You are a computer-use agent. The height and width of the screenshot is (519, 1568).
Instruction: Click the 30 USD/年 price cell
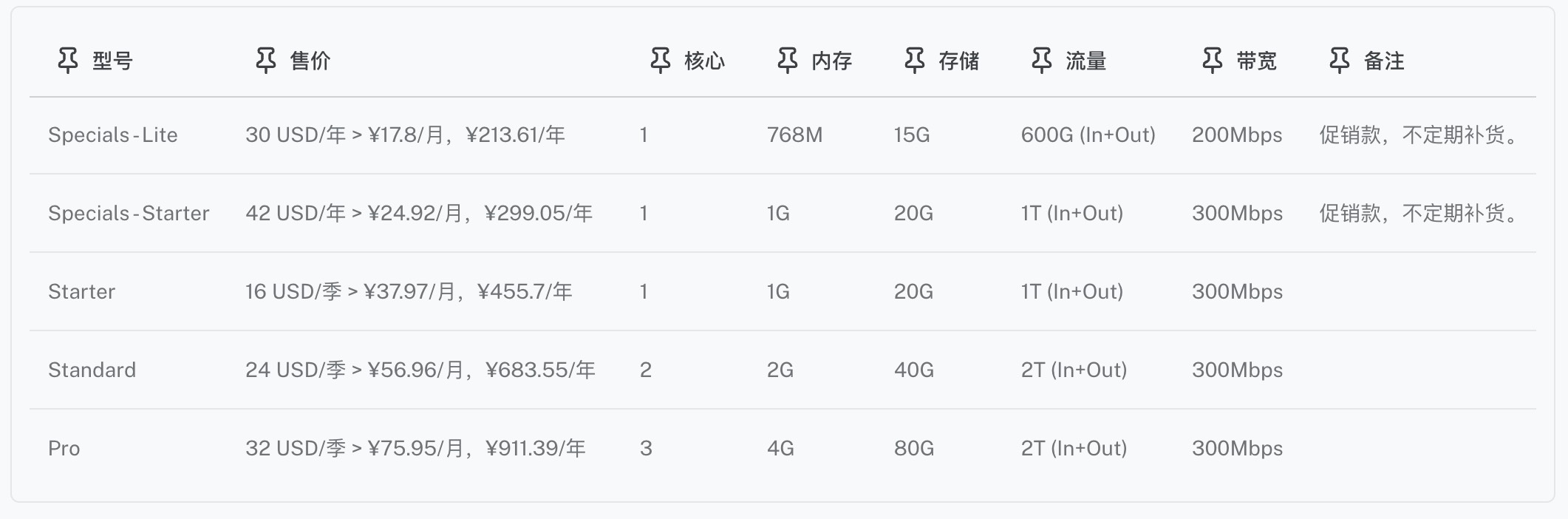[405, 135]
